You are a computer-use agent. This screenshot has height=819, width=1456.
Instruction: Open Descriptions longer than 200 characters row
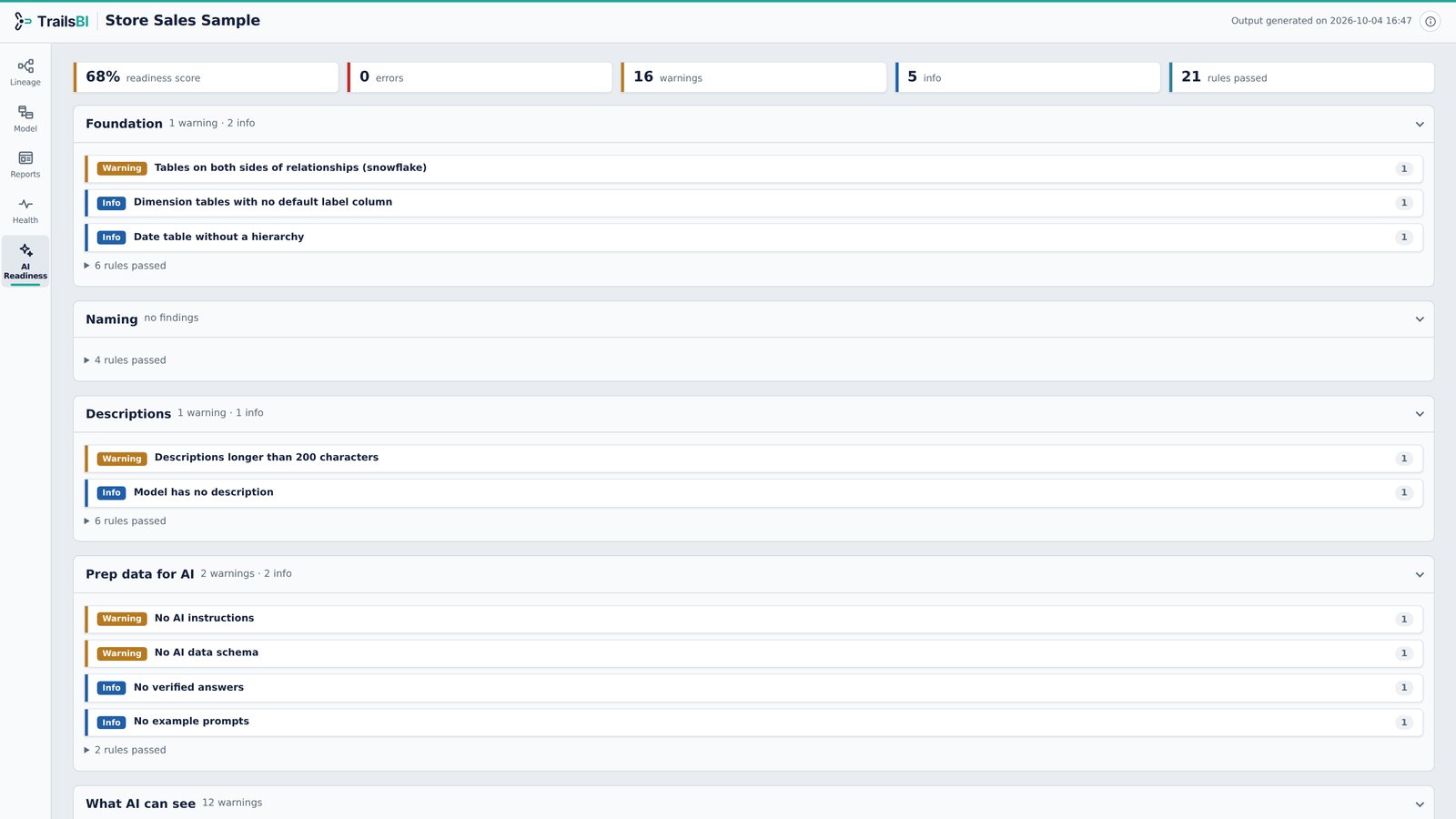753,459
